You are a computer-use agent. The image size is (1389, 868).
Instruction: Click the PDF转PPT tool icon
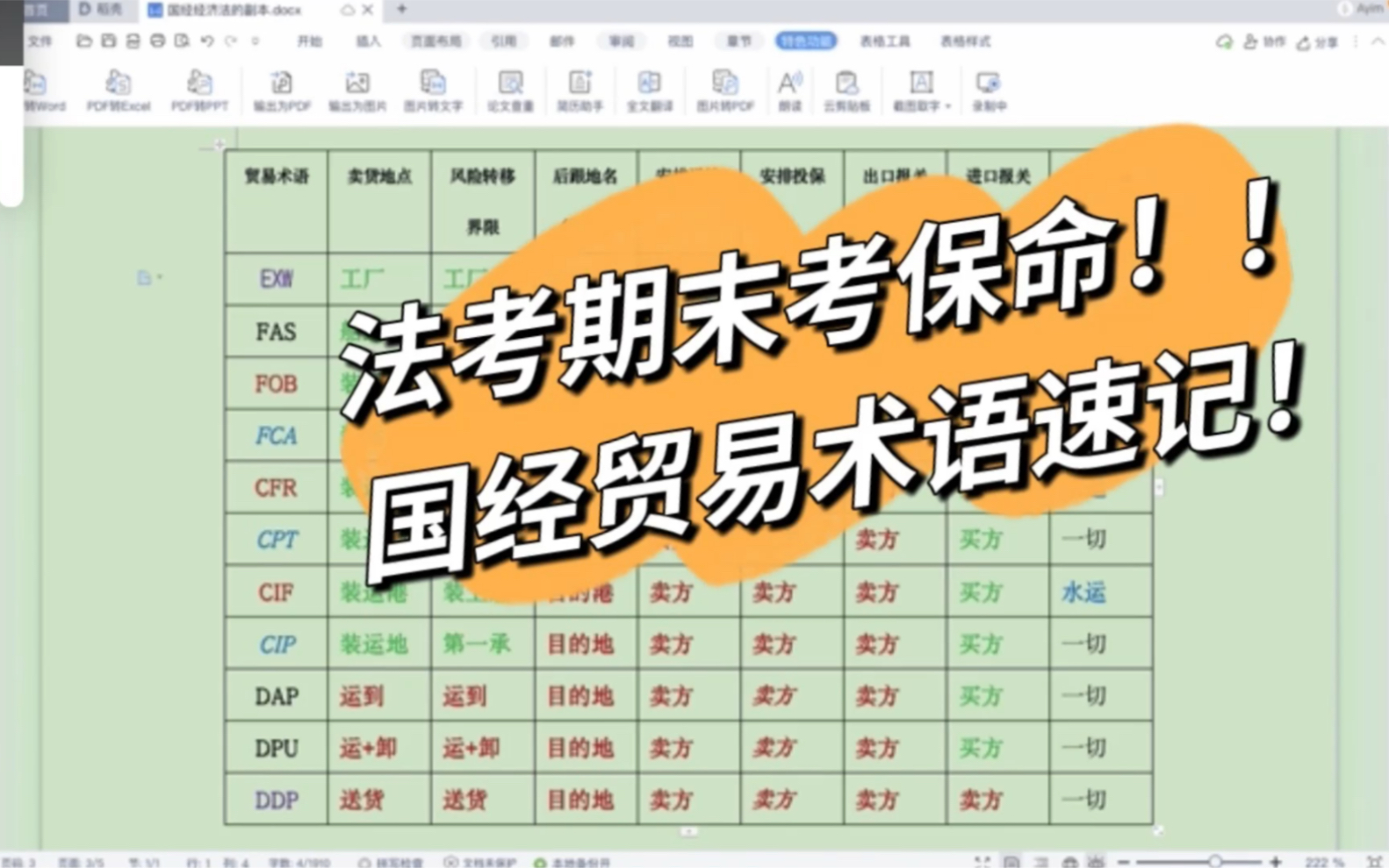tap(199, 82)
